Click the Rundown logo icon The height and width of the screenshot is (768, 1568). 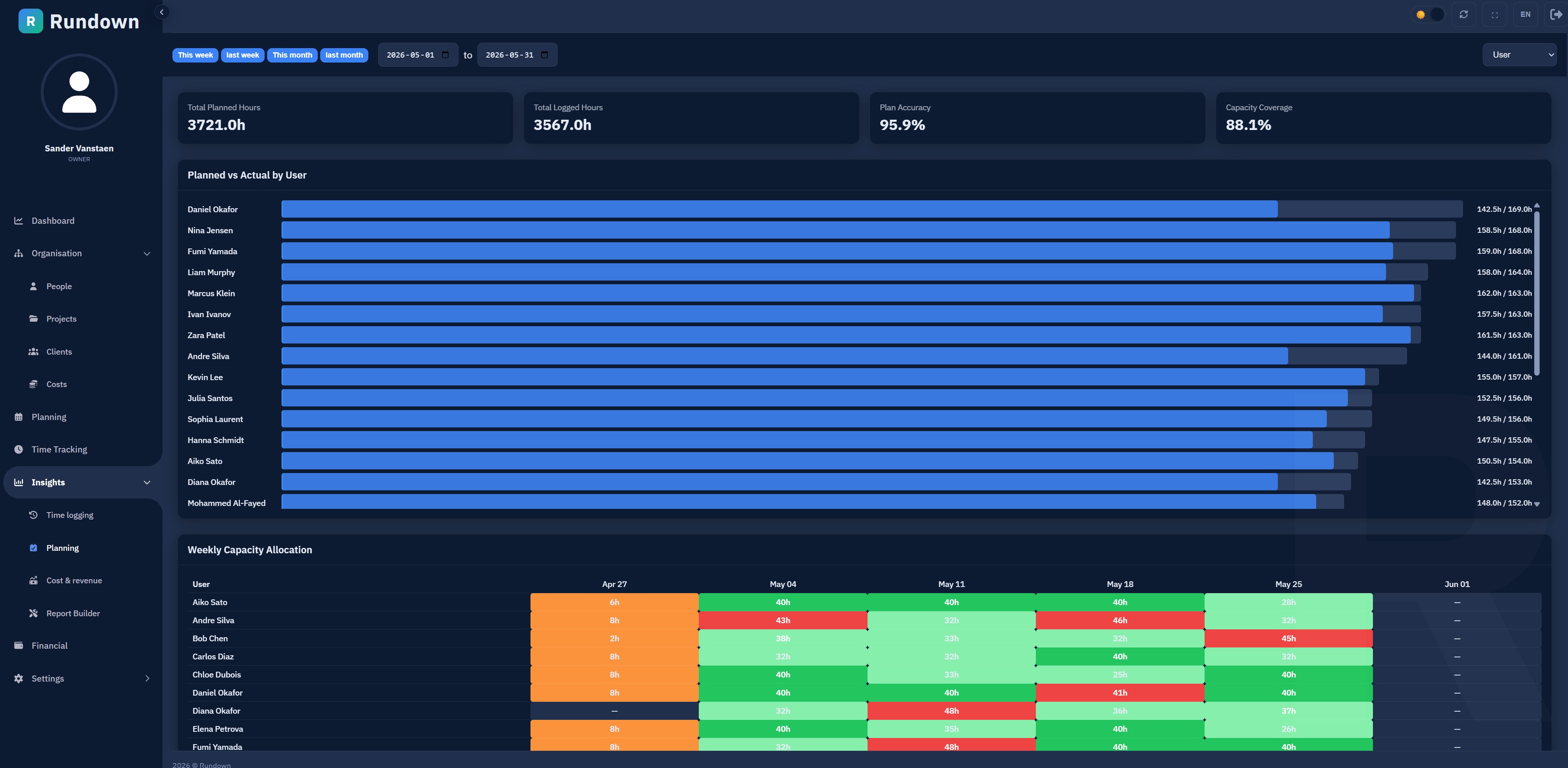coord(30,21)
